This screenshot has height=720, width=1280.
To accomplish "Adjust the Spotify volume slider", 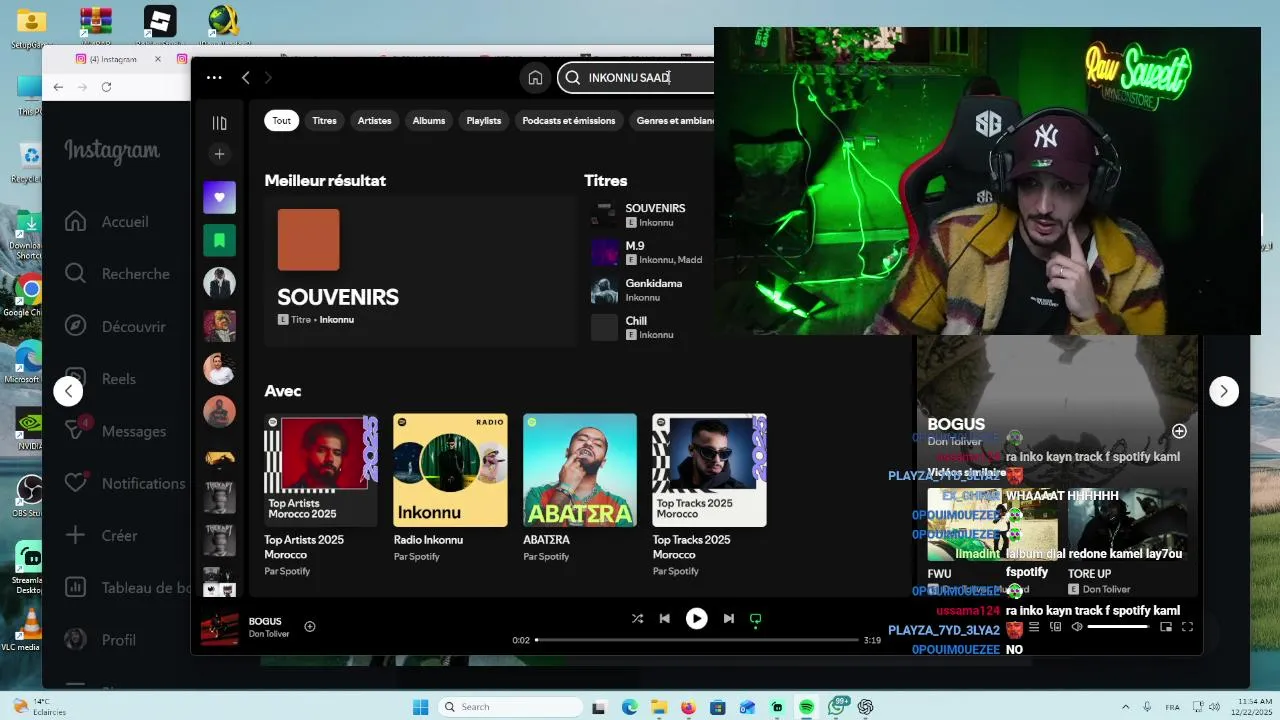I will (1118, 627).
